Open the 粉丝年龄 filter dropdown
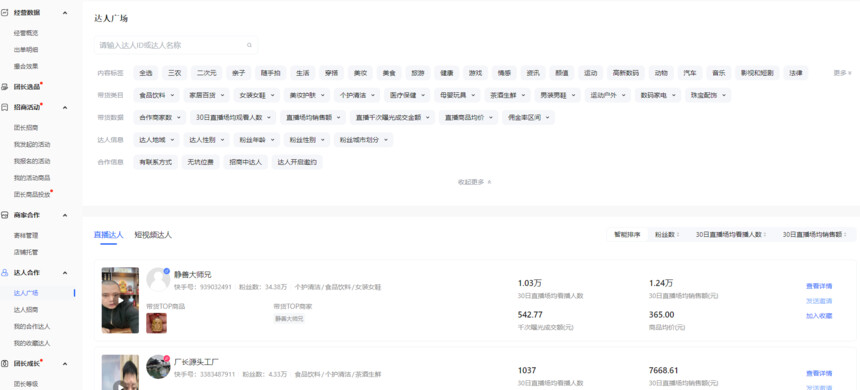 pyautogui.click(x=257, y=140)
